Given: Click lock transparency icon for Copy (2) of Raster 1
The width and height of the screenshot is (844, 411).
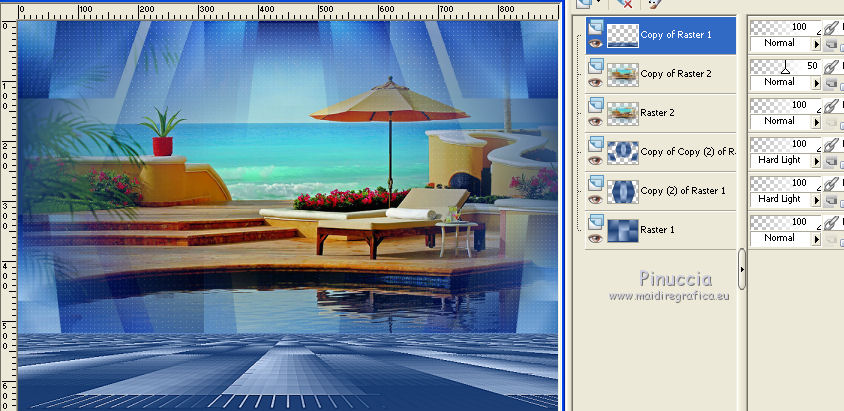Looking at the screenshot, I should (x=831, y=201).
